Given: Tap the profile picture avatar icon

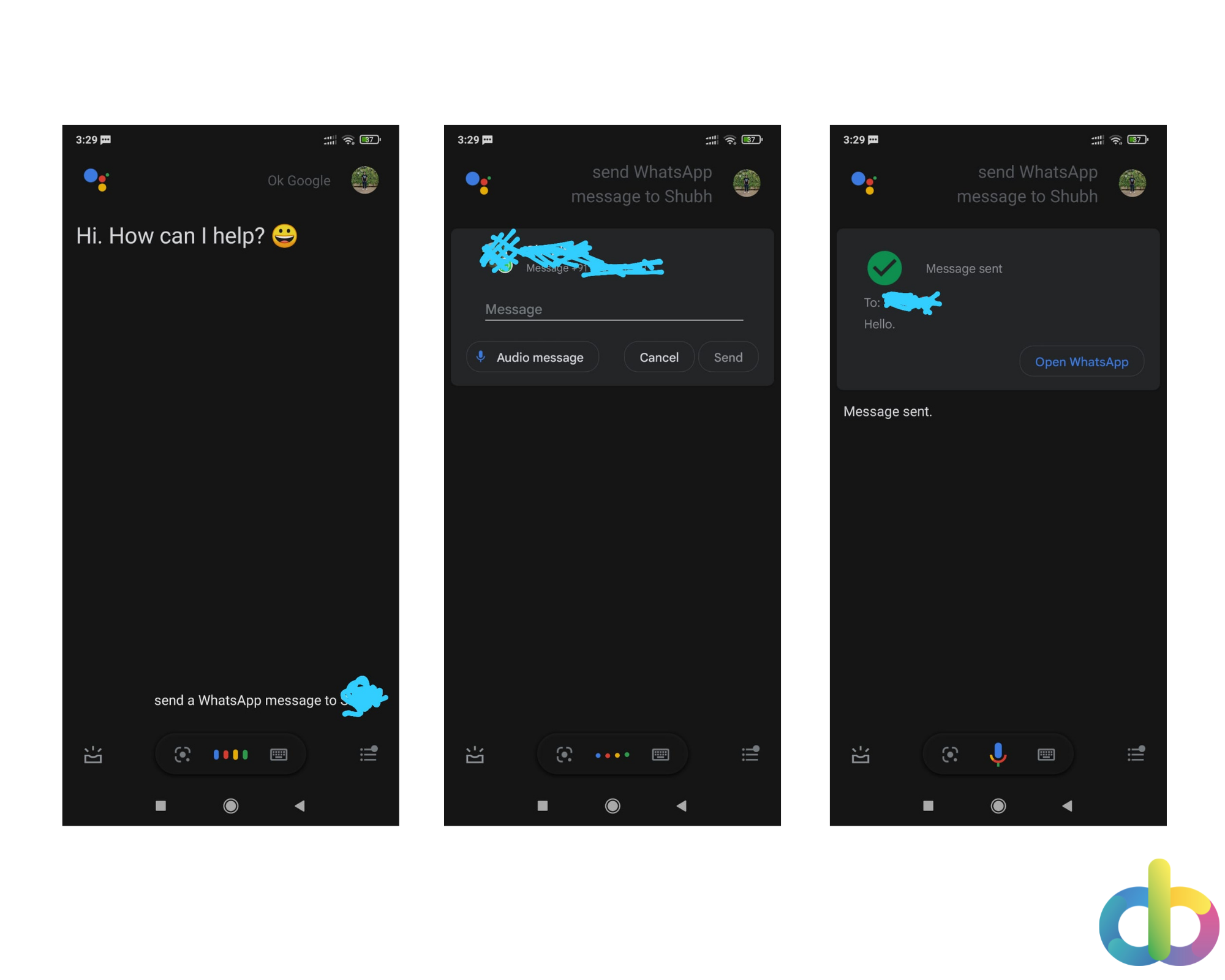Looking at the screenshot, I should pyautogui.click(x=366, y=181).
